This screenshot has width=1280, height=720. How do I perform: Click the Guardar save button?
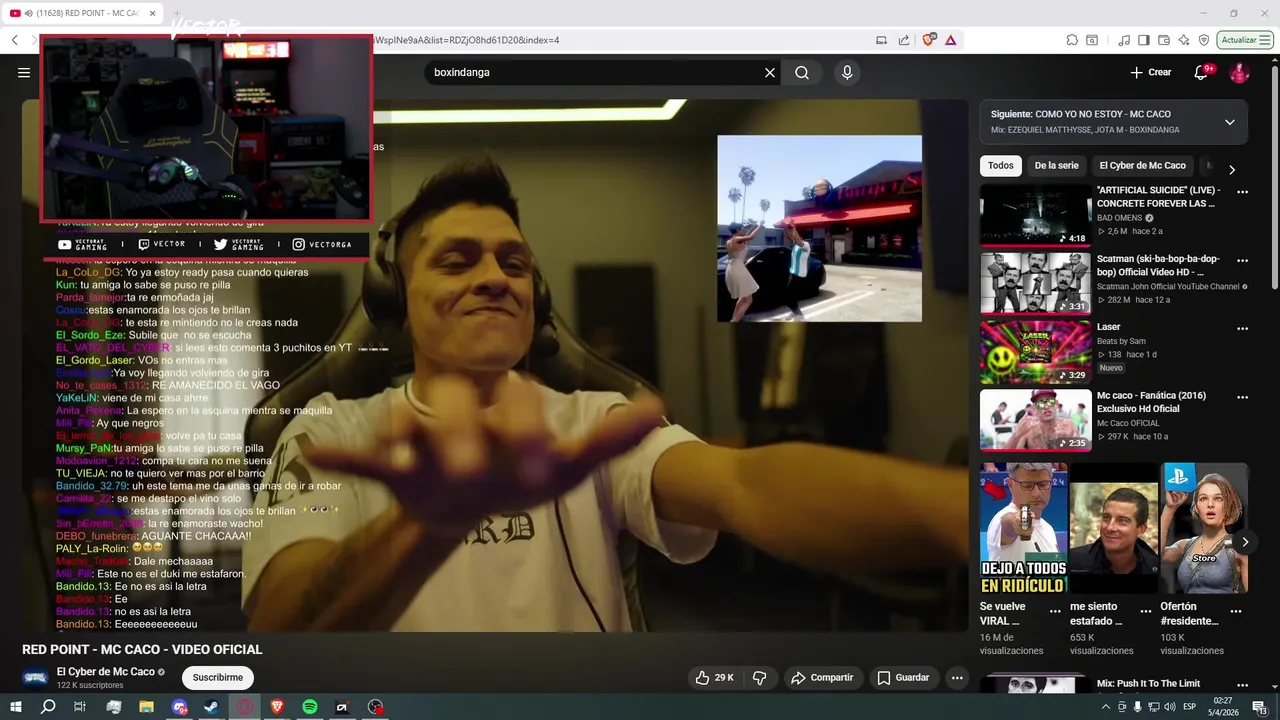(x=903, y=678)
